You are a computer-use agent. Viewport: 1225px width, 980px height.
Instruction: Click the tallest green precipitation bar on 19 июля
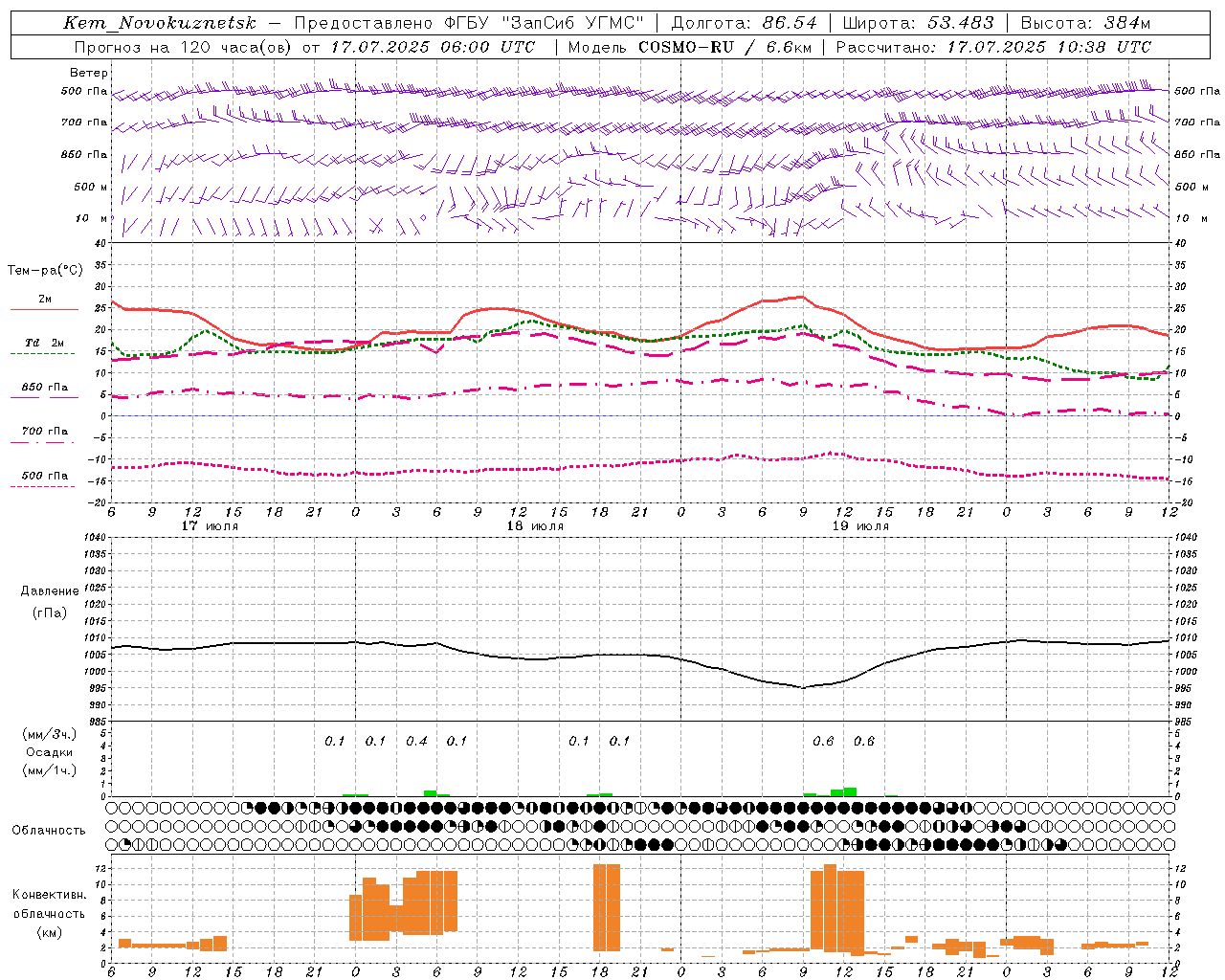(x=850, y=791)
